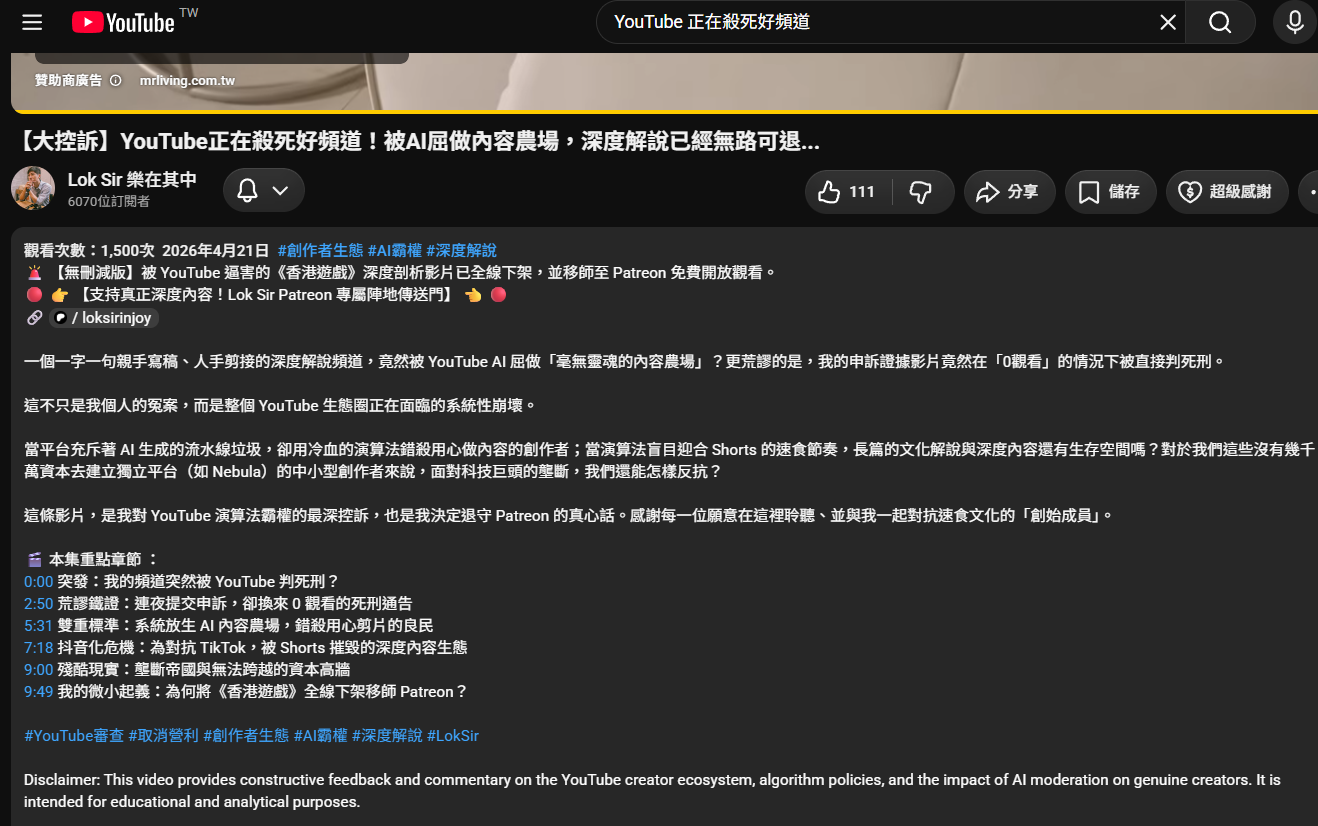Click the chain link icon before loksirinjoy
Screen dimensions: 1318x826
34,317
